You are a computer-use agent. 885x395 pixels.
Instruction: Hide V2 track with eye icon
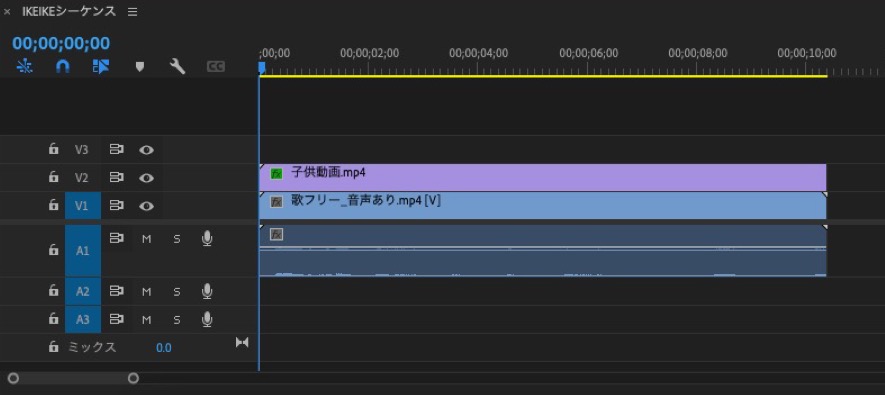click(x=147, y=178)
